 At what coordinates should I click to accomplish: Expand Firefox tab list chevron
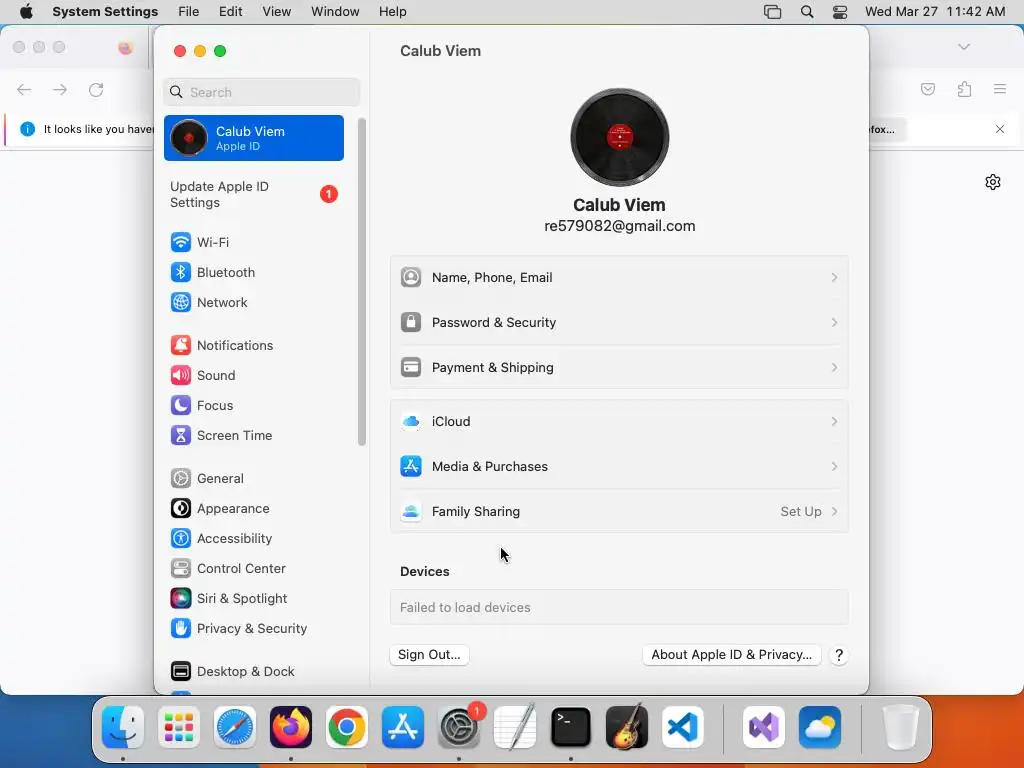coord(964,47)
